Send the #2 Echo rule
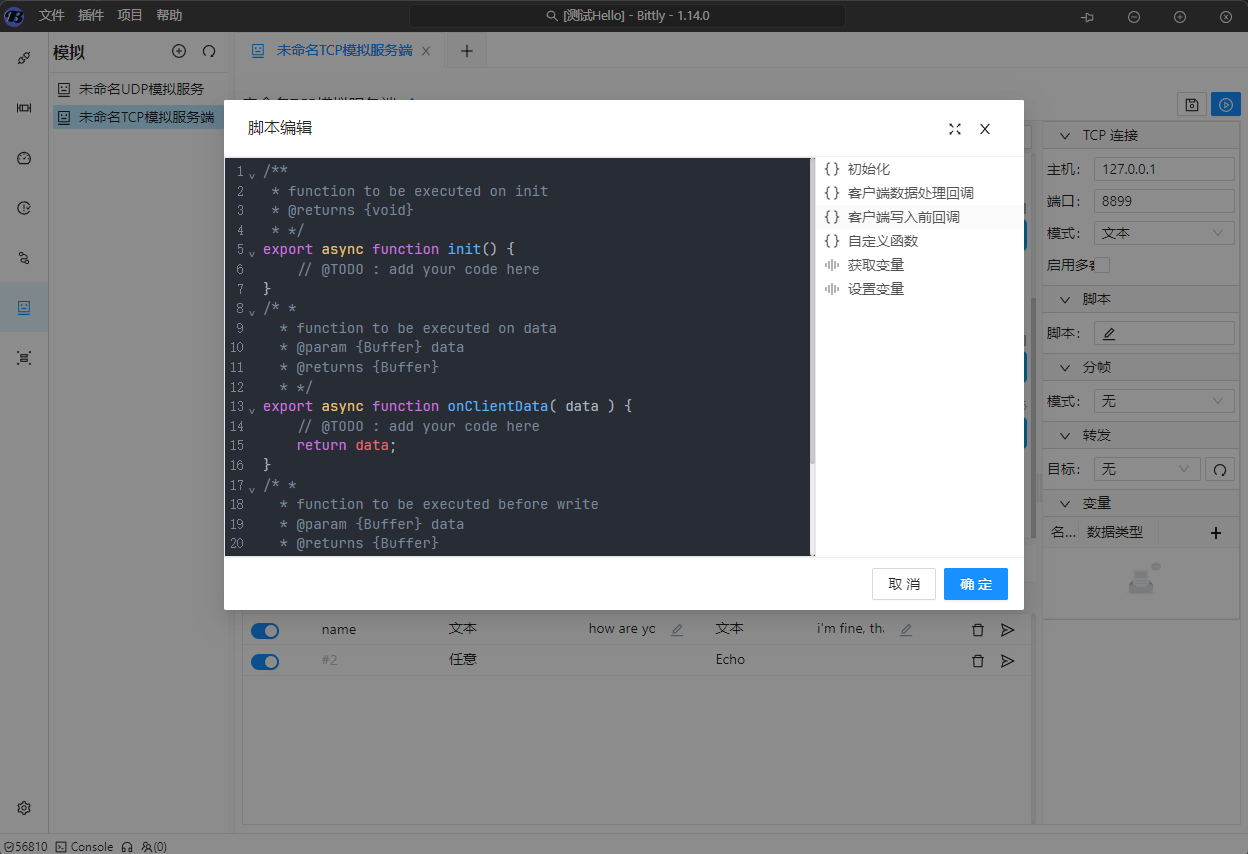 [1007, 661]
